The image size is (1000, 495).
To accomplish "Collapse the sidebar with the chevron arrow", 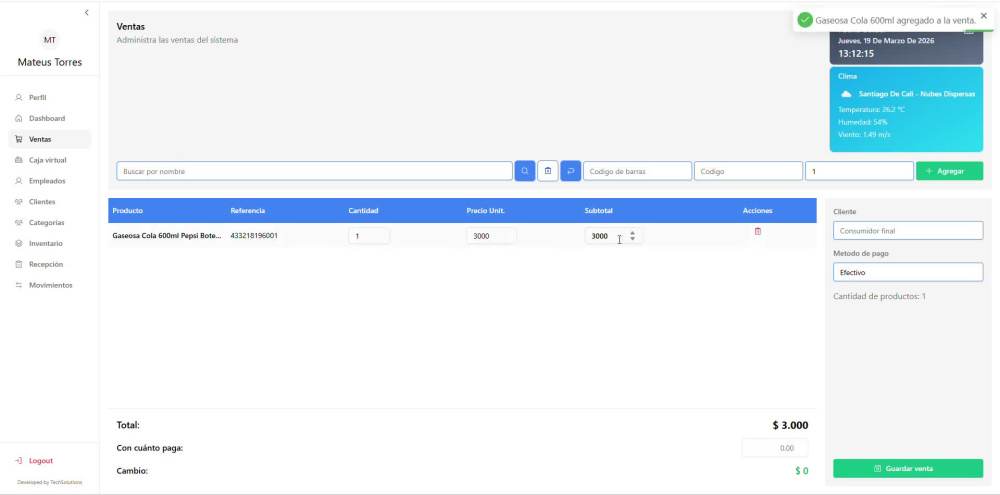I will [x=87, y=13].
